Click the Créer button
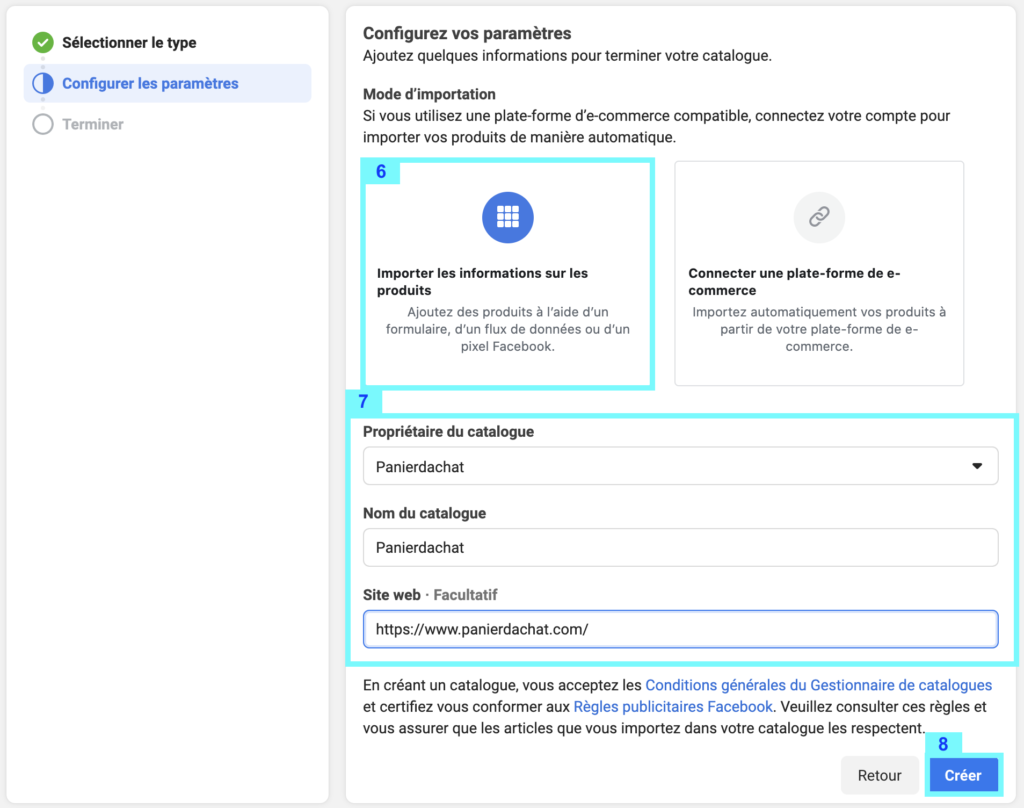The height and width of the screenshot is (808, 1024). pos(963,775)
